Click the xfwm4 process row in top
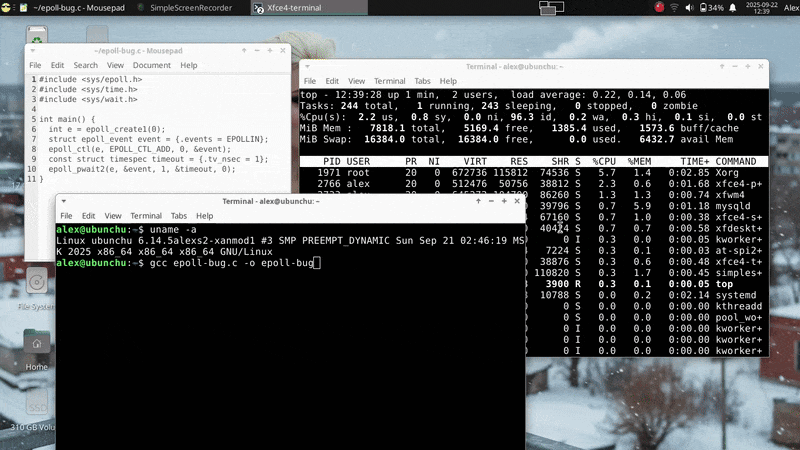The height and width of the screenshot is (450, 800). point(647,195)
